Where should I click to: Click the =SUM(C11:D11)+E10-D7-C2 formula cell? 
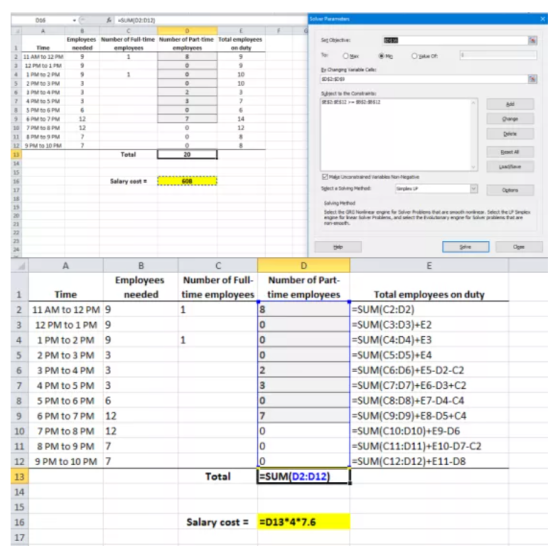point(429,446)
